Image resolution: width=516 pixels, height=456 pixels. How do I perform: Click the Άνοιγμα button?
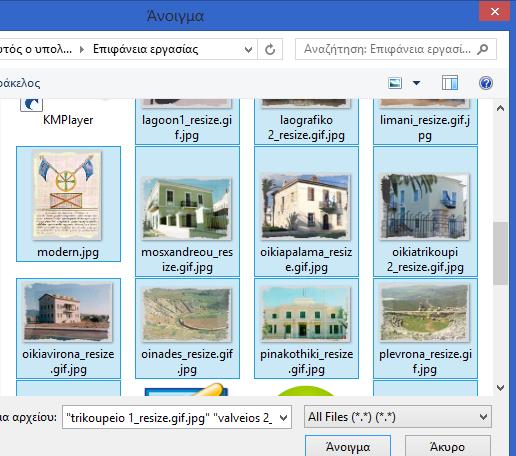click(x=348, y=446)
